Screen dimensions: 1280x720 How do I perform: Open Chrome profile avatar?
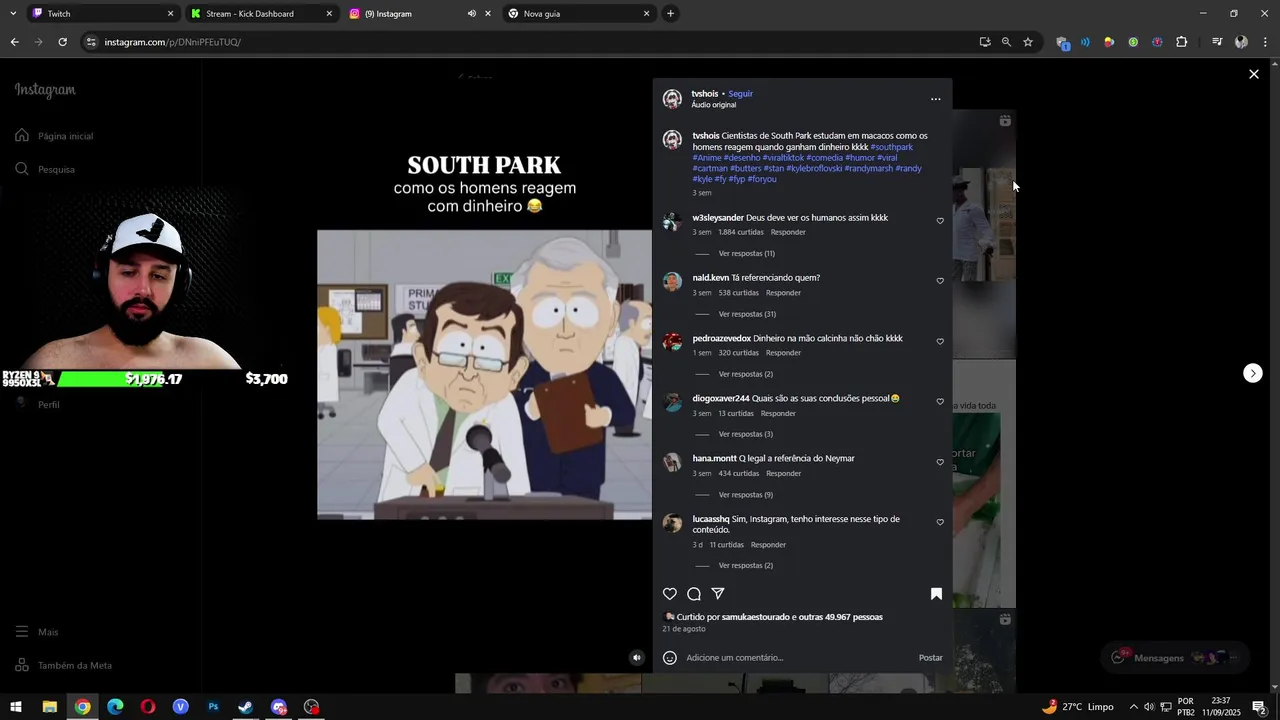[1241, 42]
